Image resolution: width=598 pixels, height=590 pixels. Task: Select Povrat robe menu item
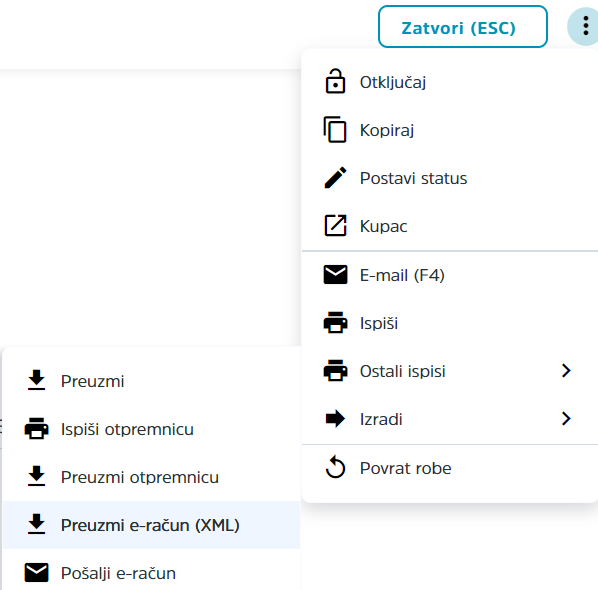coord(449,468)
